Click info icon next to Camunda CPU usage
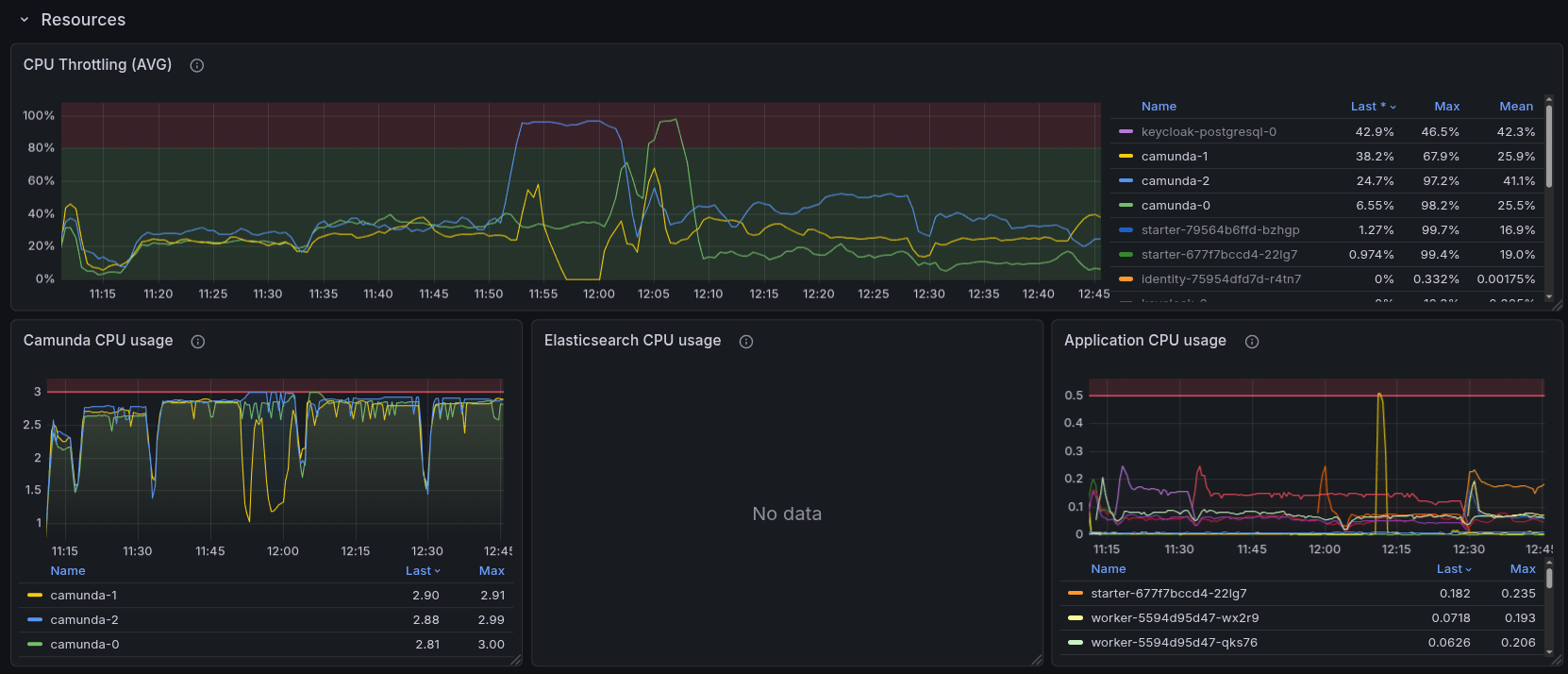The width and height of the screenshot is (1568, 674). [198, 342]
